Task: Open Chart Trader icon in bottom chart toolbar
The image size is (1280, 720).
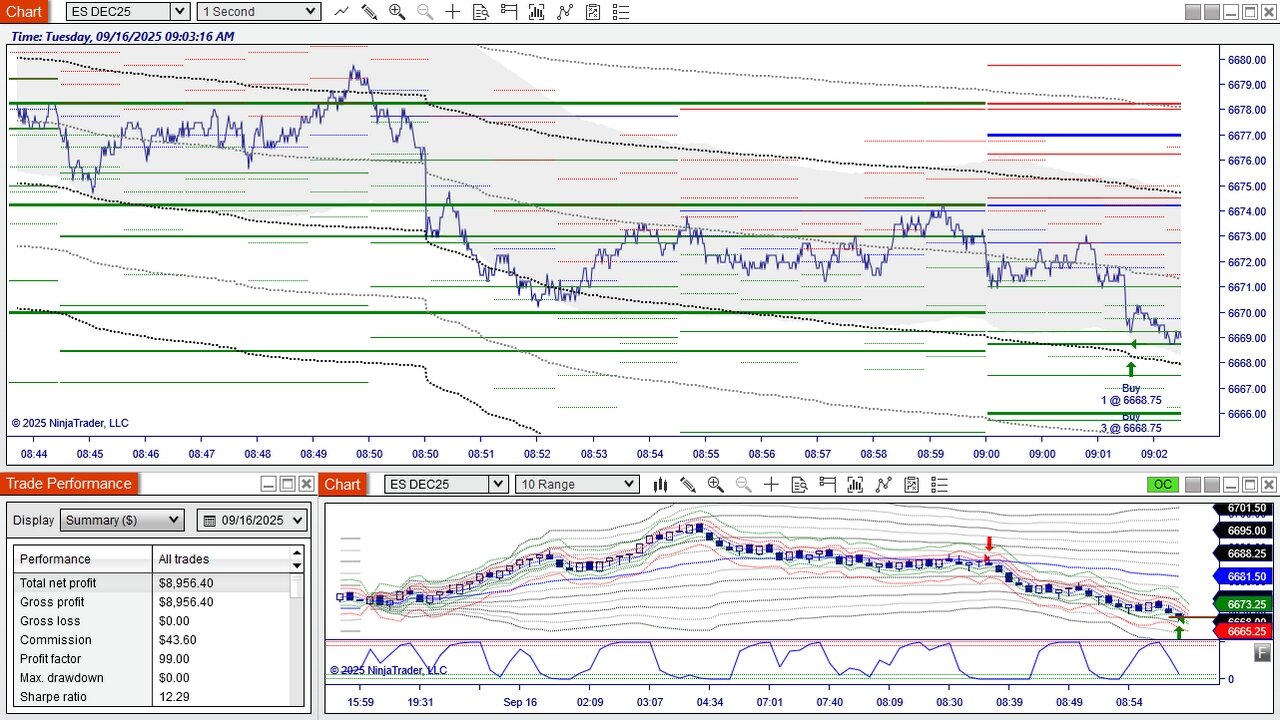Action: (827, 485)
